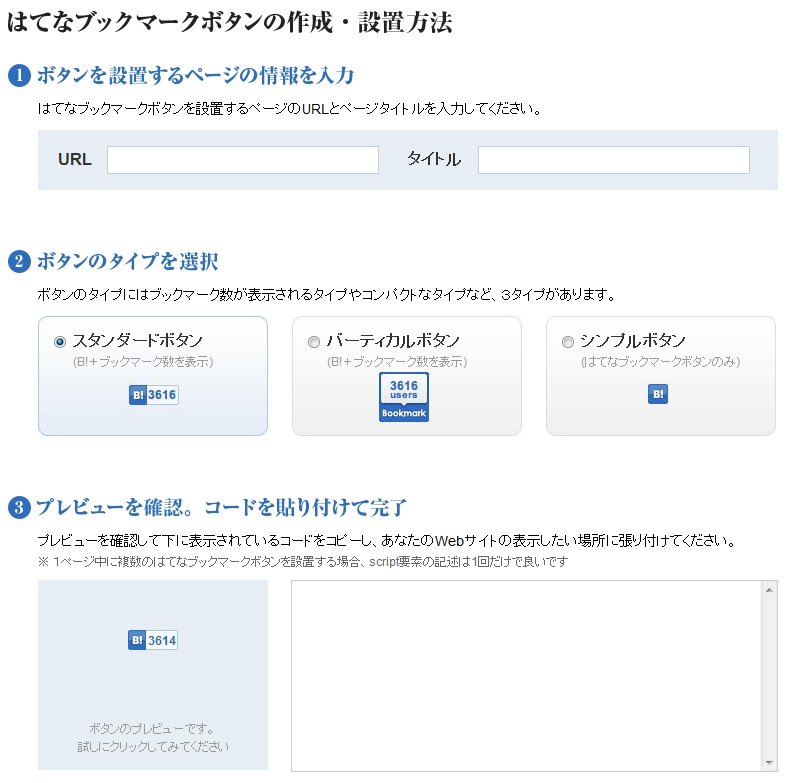Click the B! 3614 preview button
The height and width of the screenshot is (783, 792).
pyautogui.click(x=153, y=640)
